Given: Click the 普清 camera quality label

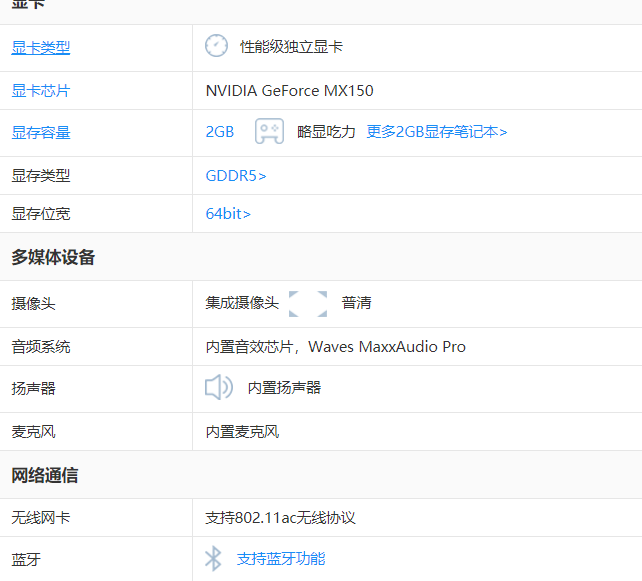Looking at the screenshot, I should coord(356,303).
